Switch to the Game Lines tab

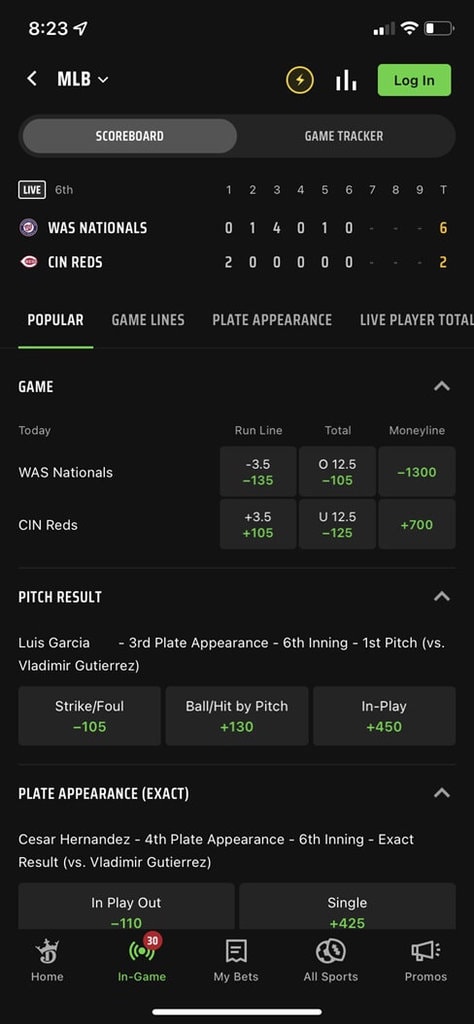(148, 320)
